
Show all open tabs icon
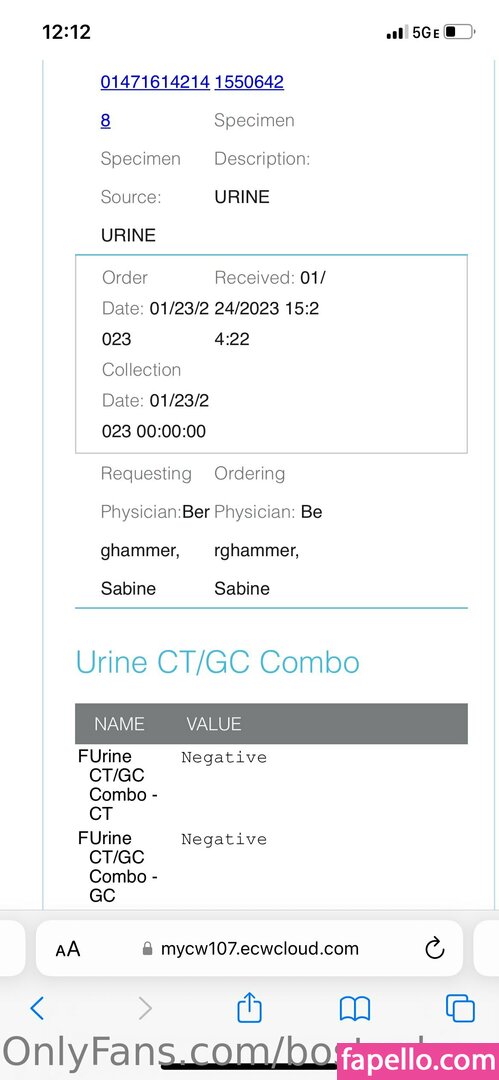pos(460,1008)
